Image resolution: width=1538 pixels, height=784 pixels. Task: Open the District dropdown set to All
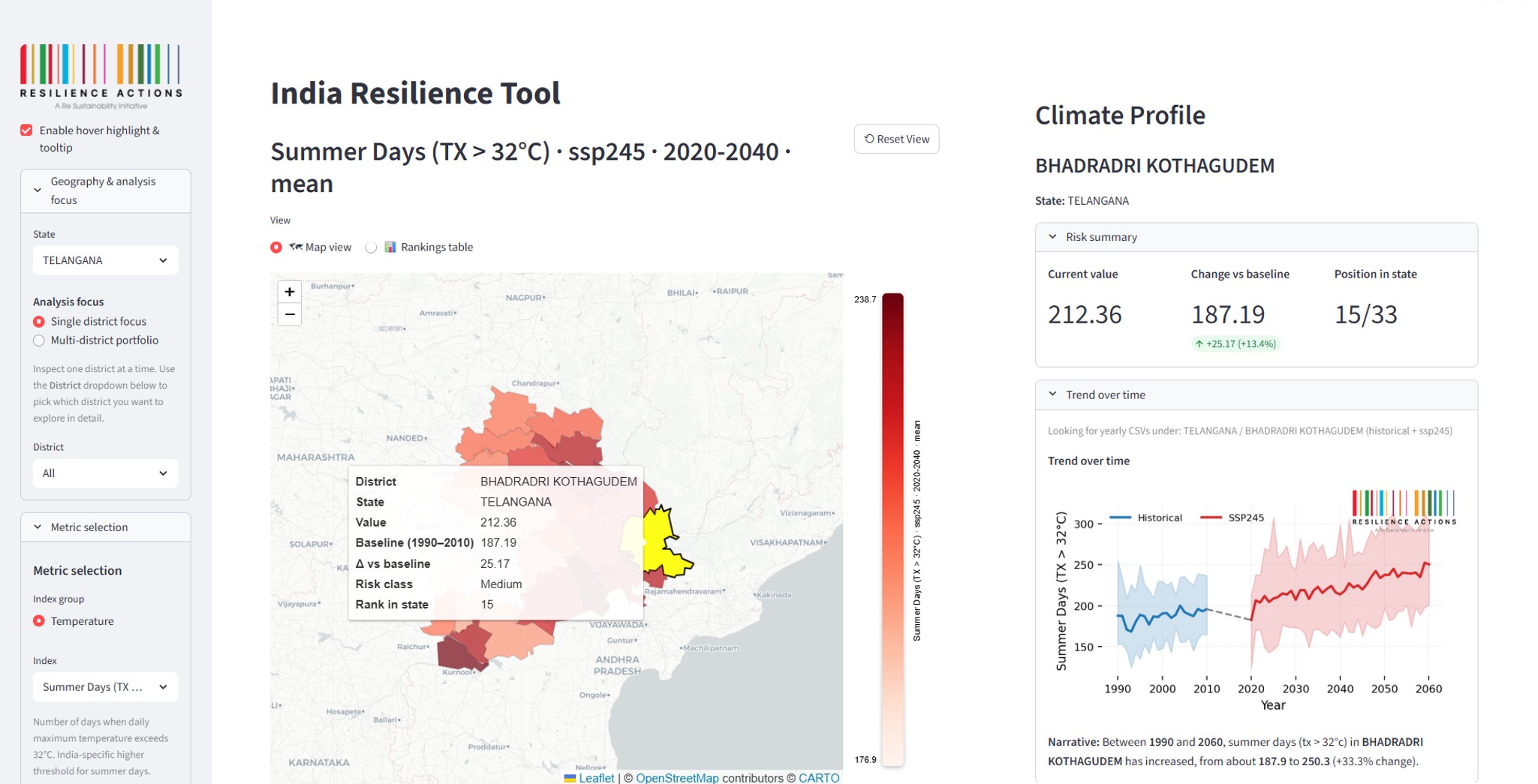[105, 473]
